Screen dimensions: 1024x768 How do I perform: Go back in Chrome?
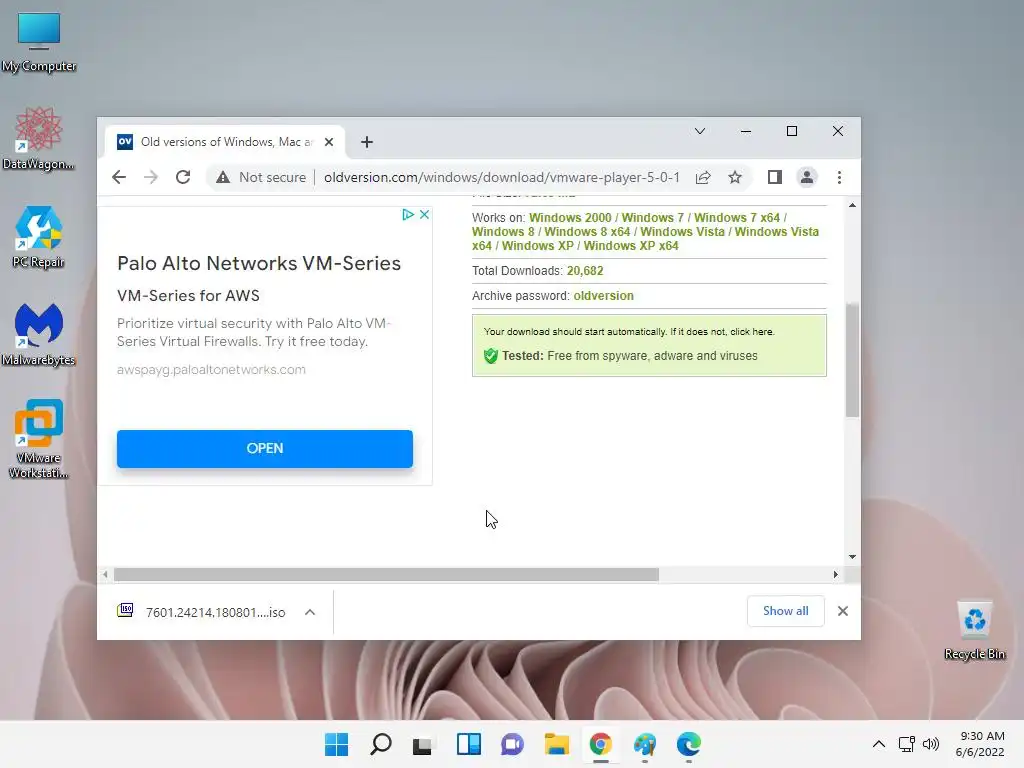(x=119, y=177)
